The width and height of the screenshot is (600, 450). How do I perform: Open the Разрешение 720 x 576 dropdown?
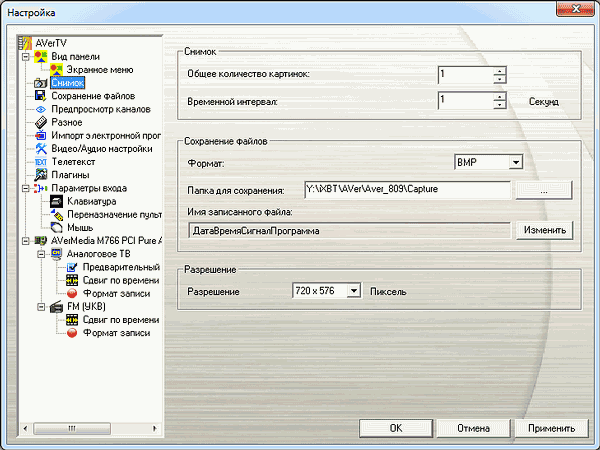pos(354,291)
